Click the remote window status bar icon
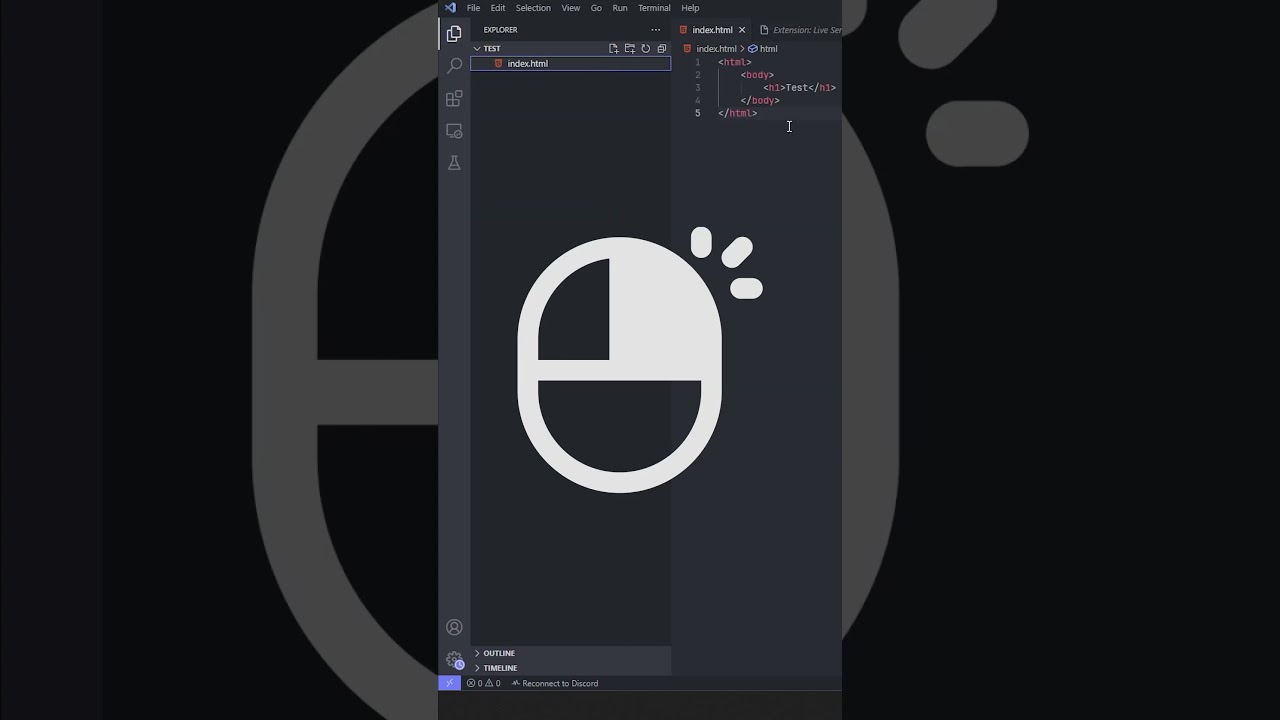This screenshot has width=1280, height=720. tap(449, 683)
